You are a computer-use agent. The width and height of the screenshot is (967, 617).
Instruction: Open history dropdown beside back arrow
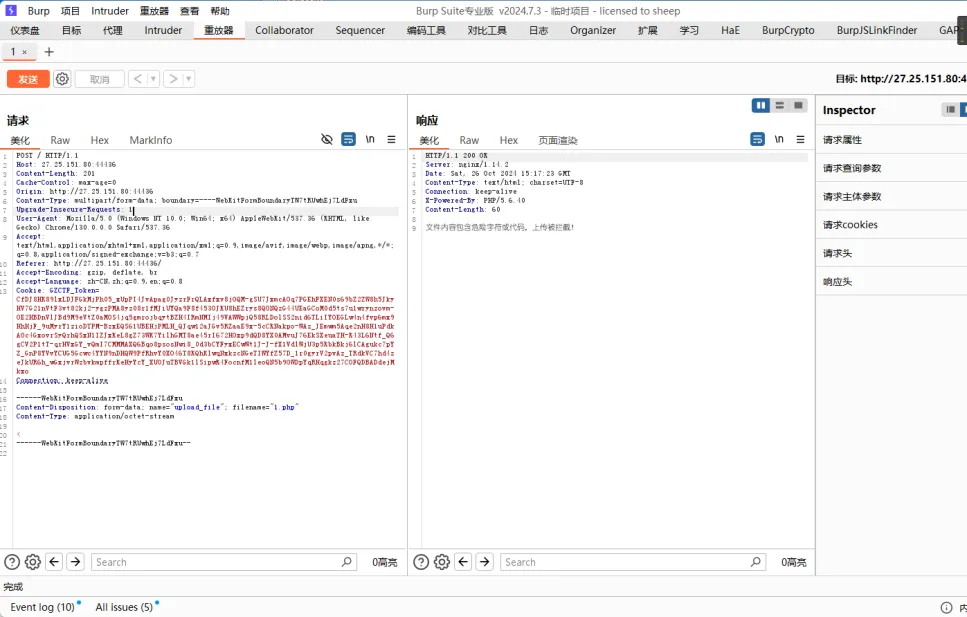coord(153,79)
